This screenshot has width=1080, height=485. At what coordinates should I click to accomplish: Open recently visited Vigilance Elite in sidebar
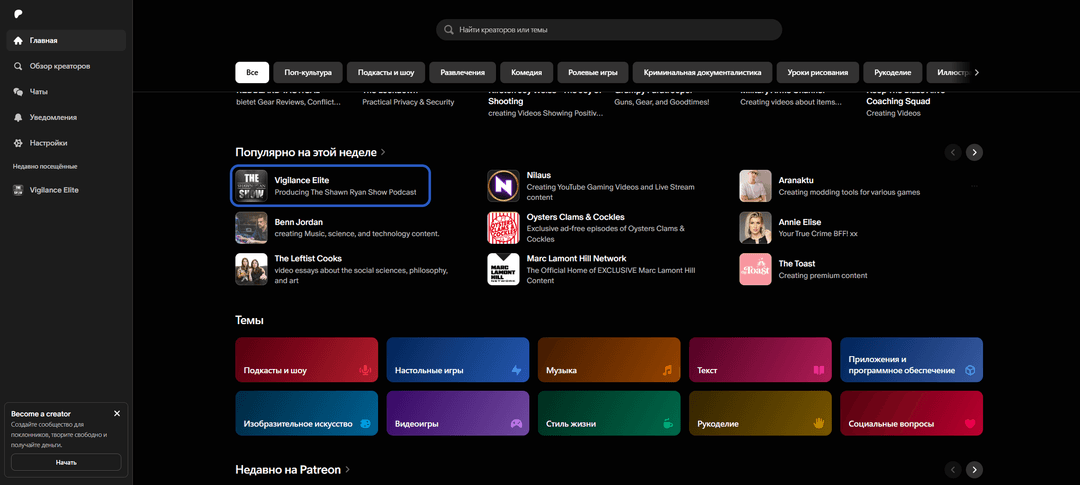pos(66,189)
